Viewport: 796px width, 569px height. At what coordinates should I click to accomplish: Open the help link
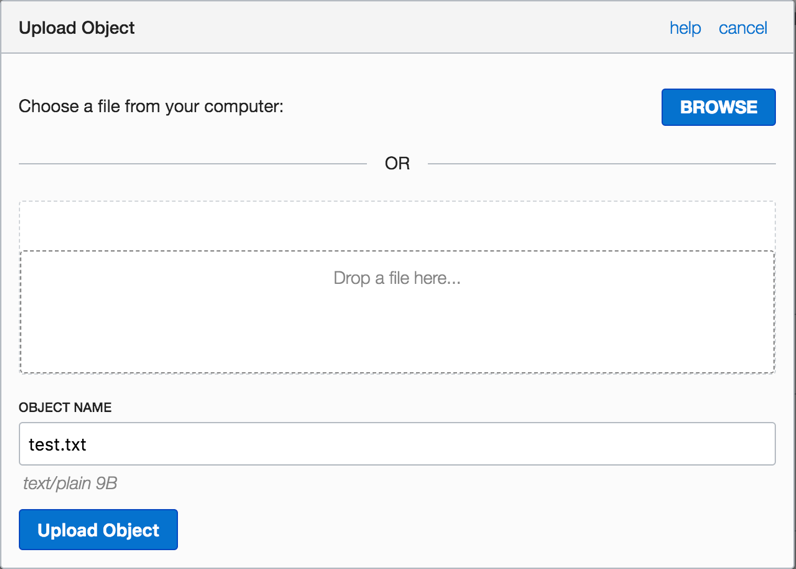click(685, 28)
